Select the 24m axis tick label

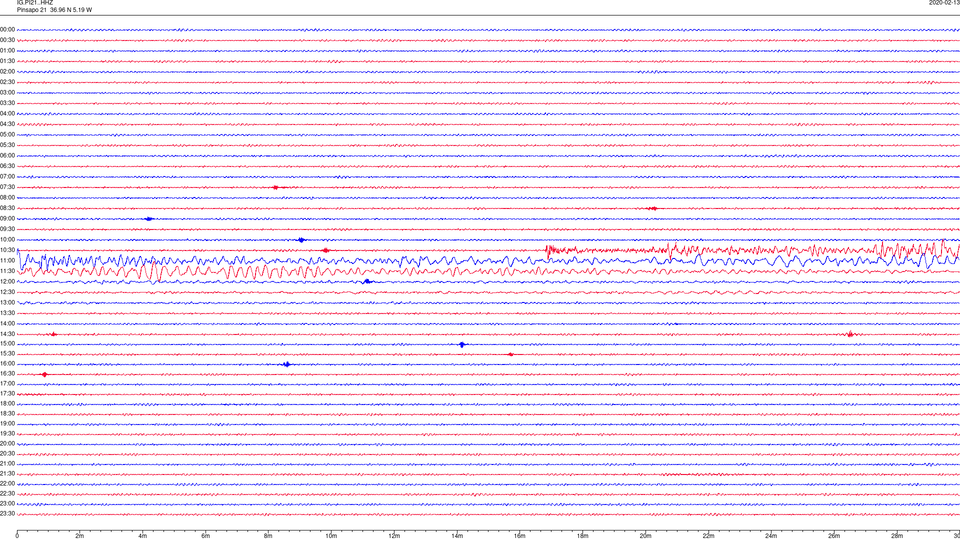coord(771,536)
